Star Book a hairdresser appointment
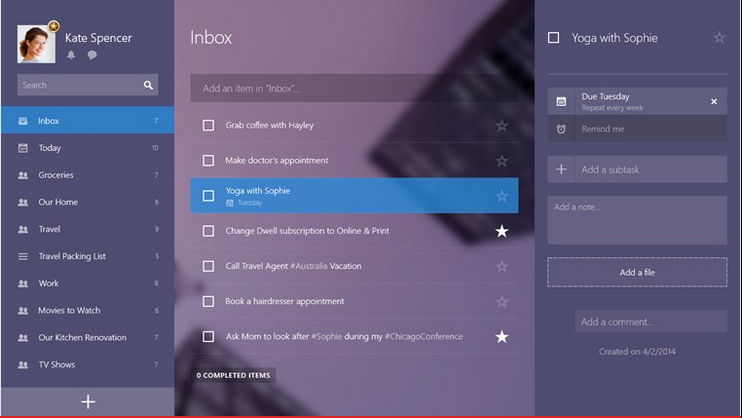Image resolution: width=743 pixels, height=418 pixels. (x=502, y=301)
